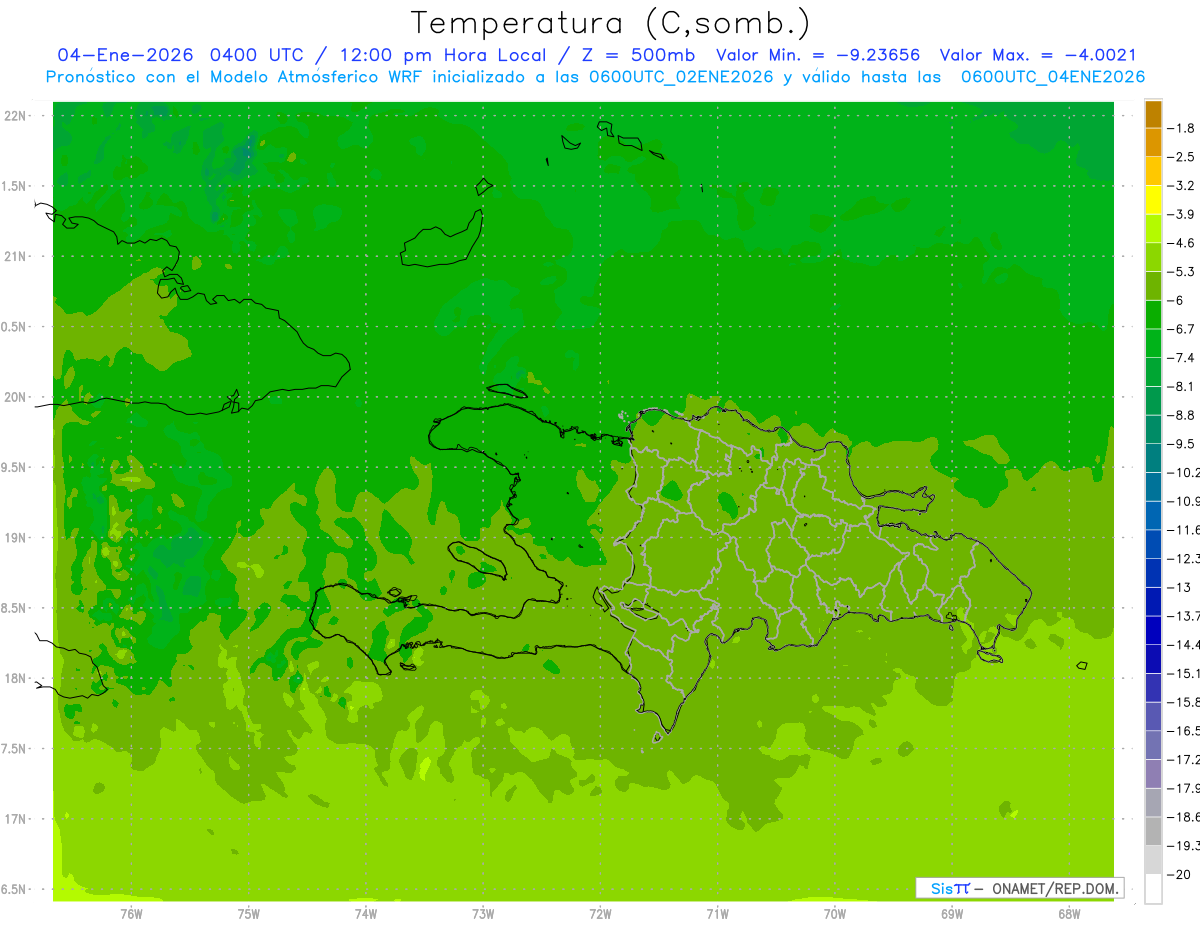The image size is (1200, 927).
Task: Click the '17N' latitude axis label
Action: (16, 819)
